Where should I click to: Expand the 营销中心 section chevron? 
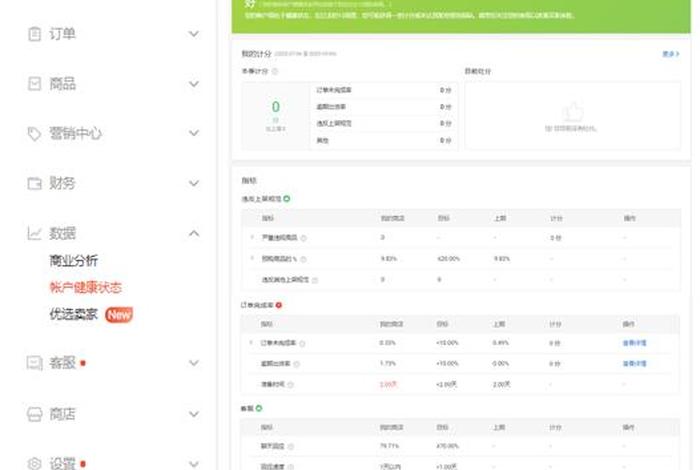click(194, 133)
